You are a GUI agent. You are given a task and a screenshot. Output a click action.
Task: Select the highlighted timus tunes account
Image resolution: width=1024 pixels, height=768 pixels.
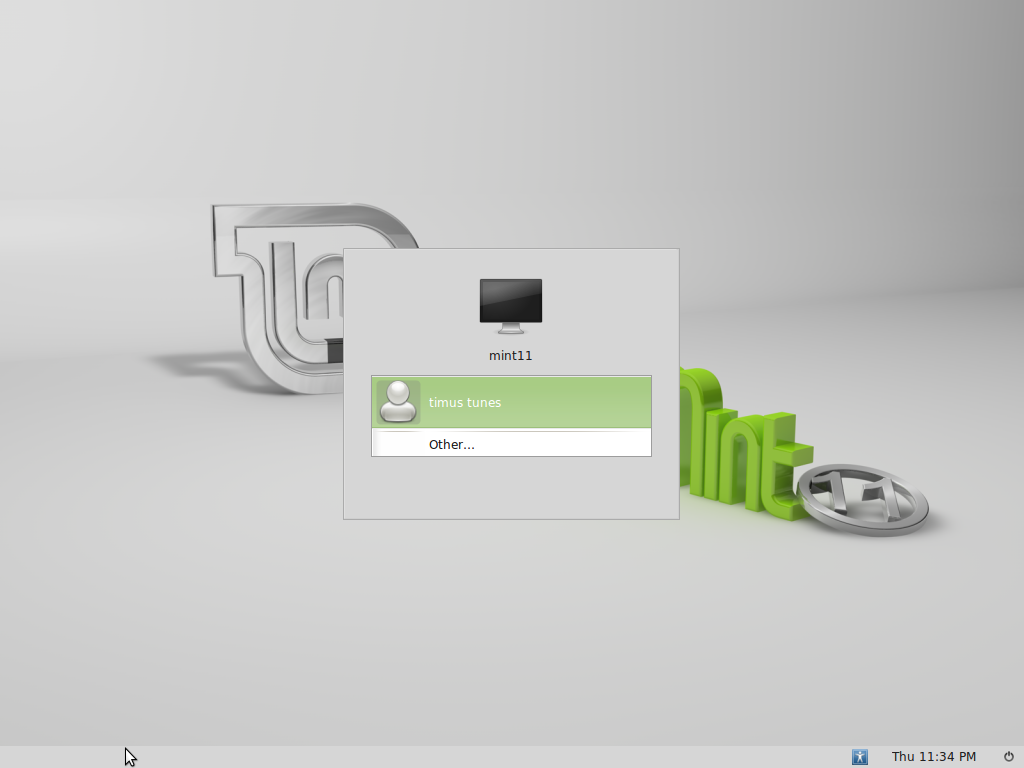(510, 402)
